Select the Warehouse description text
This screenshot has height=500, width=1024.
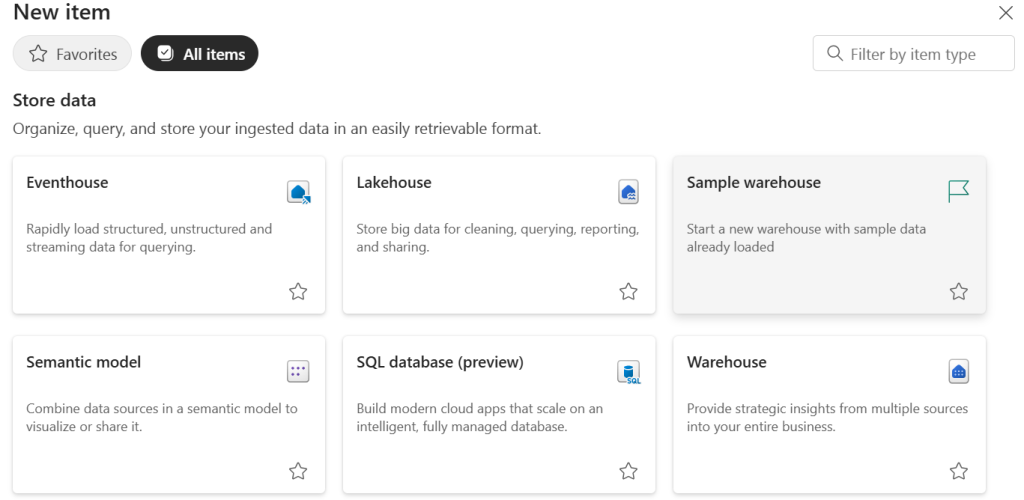pos(827,417)
